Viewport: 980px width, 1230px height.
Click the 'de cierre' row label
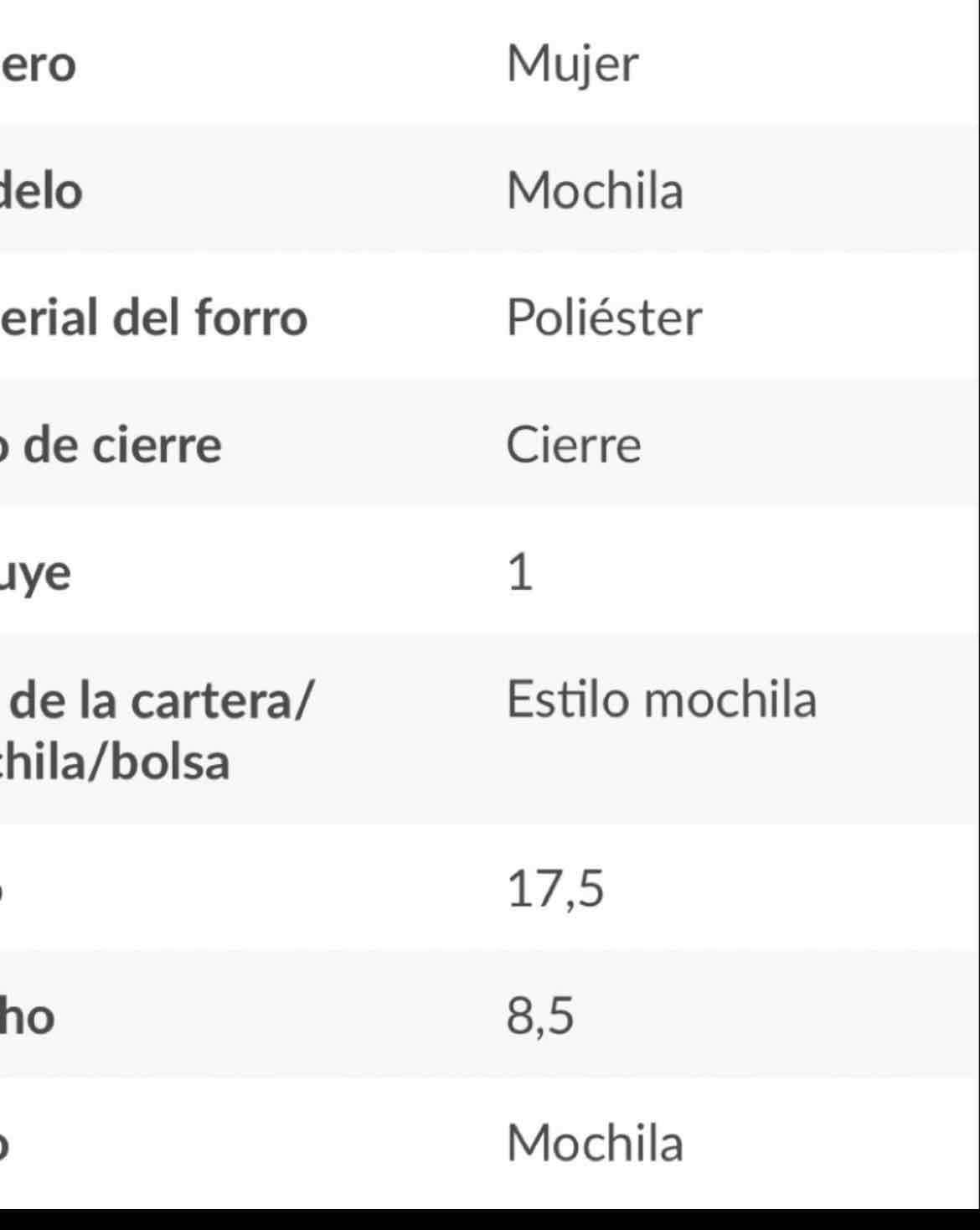(111, 445)
